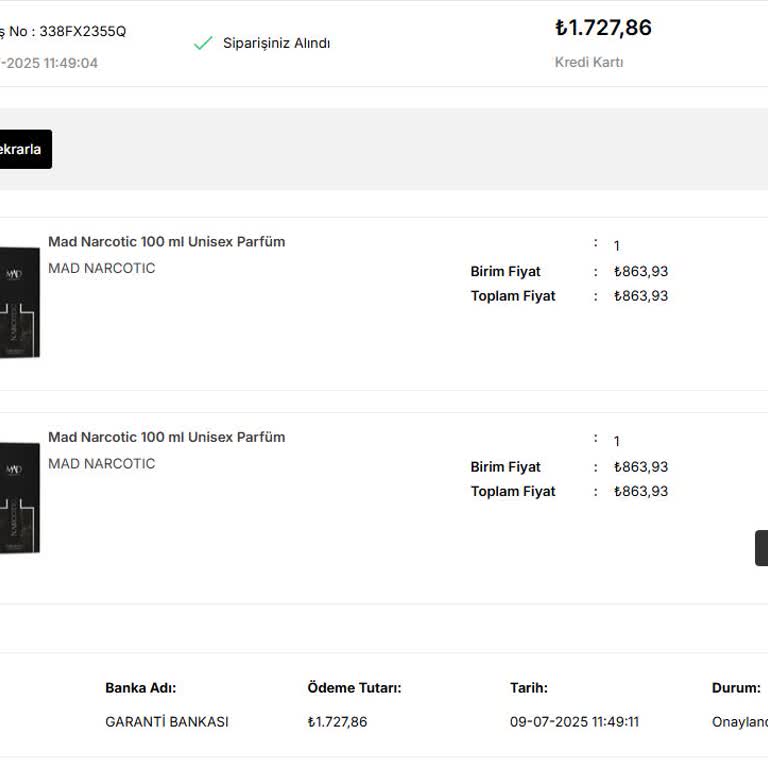Click the 'GARANTİ BANKASI' bank name
This screenshot has height=768, width=768.
167,722
